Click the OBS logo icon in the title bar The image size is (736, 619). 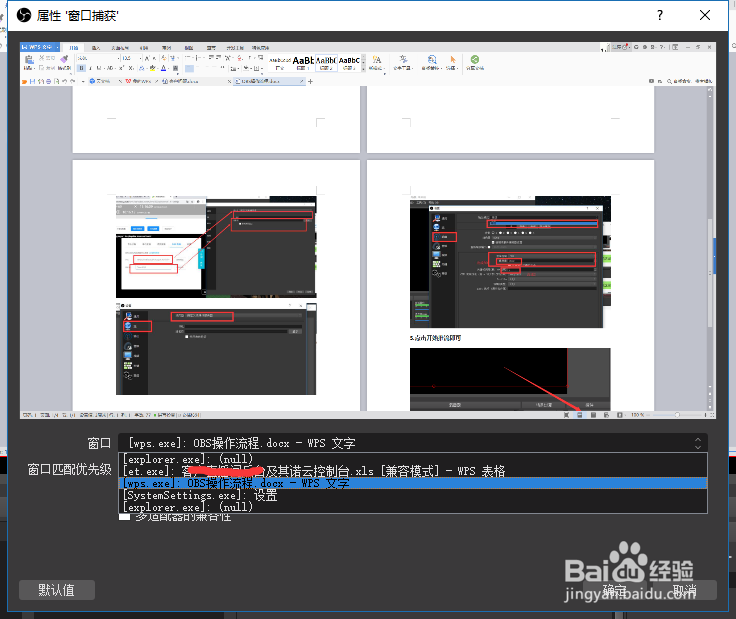tap(23, 15)
